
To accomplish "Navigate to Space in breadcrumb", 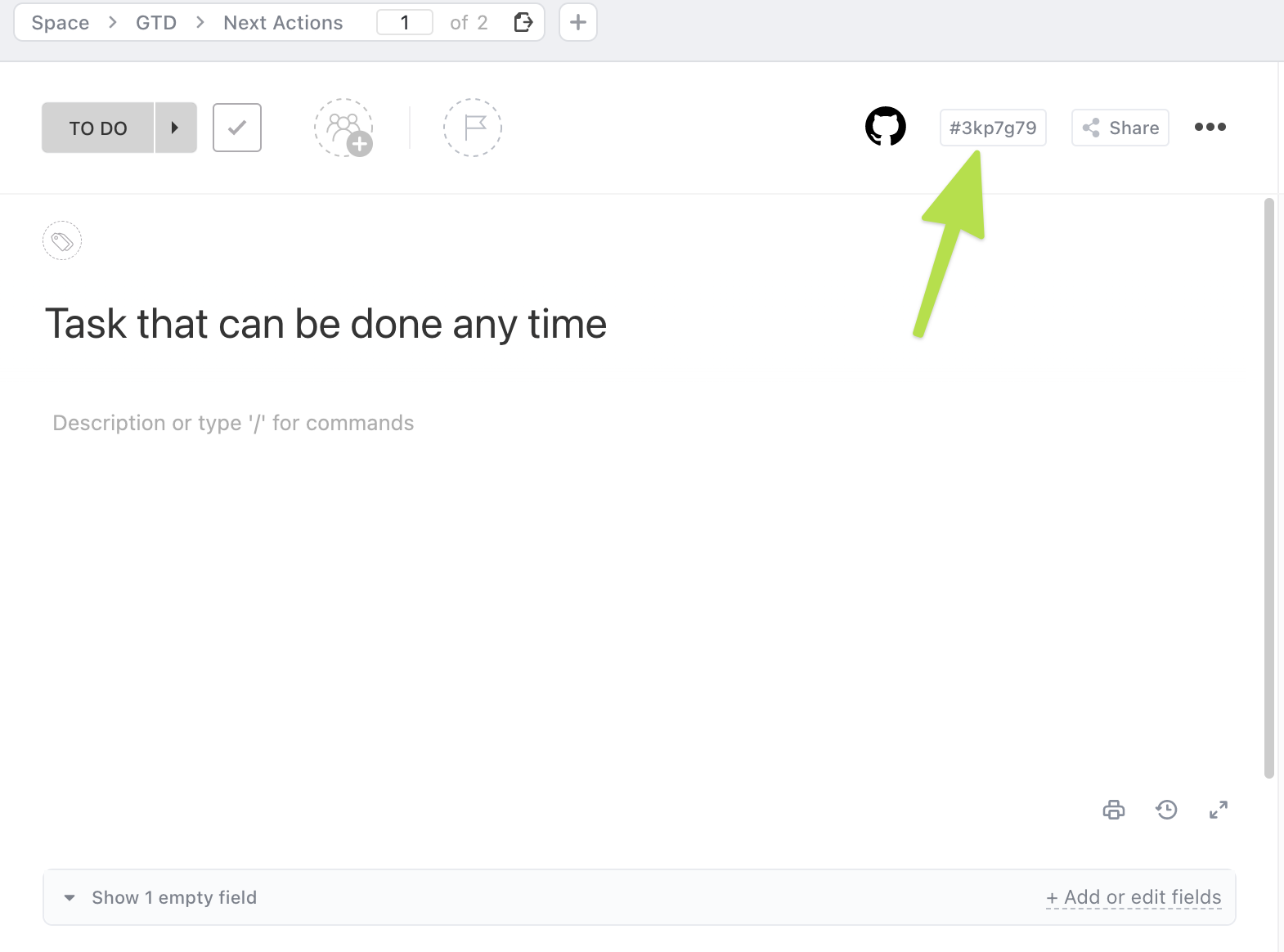I will [61, 23].
